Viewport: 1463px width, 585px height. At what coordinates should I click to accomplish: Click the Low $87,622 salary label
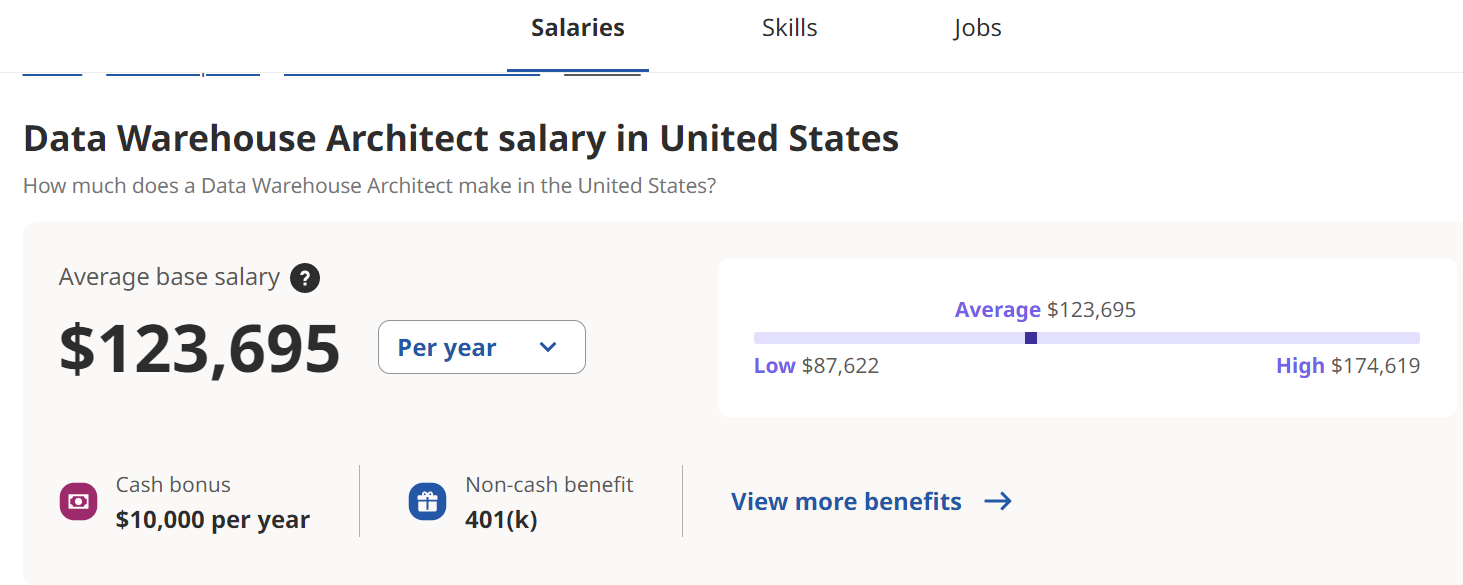point(816,366)
